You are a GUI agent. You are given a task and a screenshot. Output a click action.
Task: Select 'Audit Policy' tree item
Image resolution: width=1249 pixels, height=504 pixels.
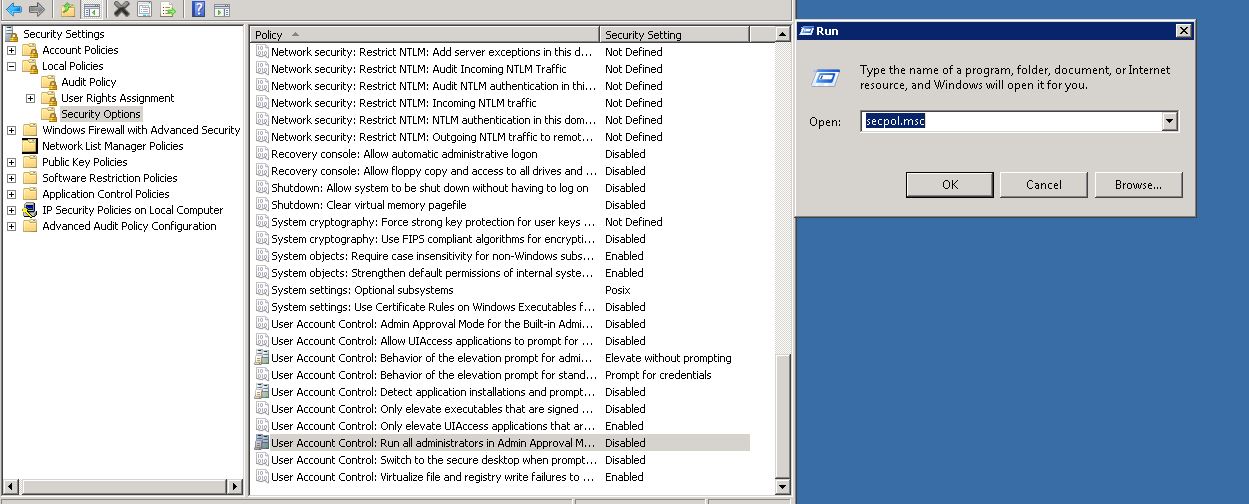tap(89, 82)
